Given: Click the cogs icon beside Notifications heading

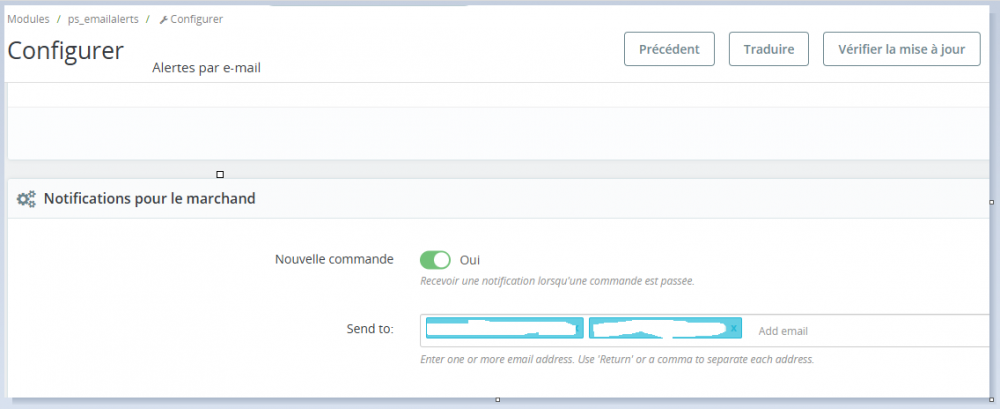Looking at the screenshot, I should pos(27,199).
